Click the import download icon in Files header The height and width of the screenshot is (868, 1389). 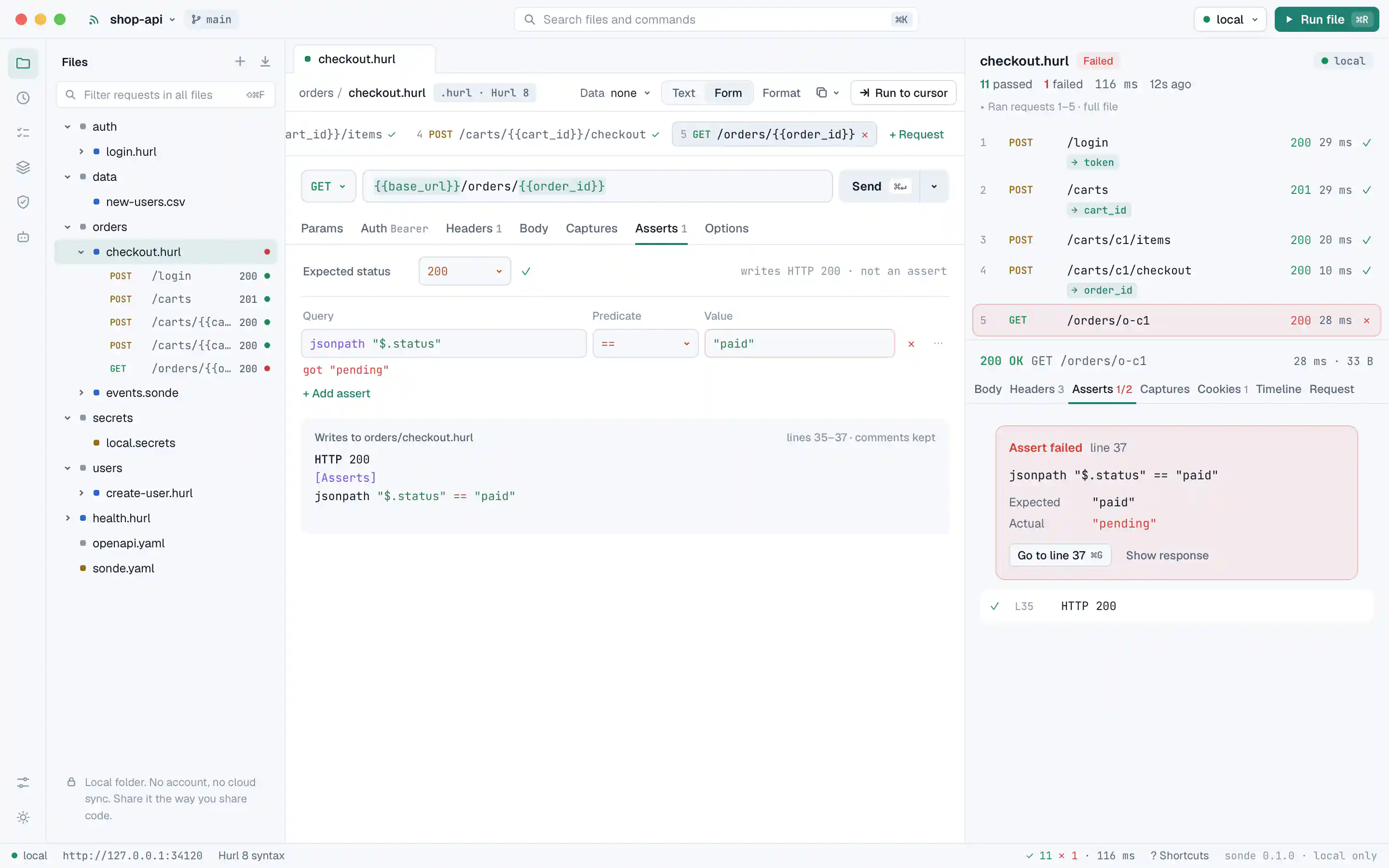coord(265,61)
